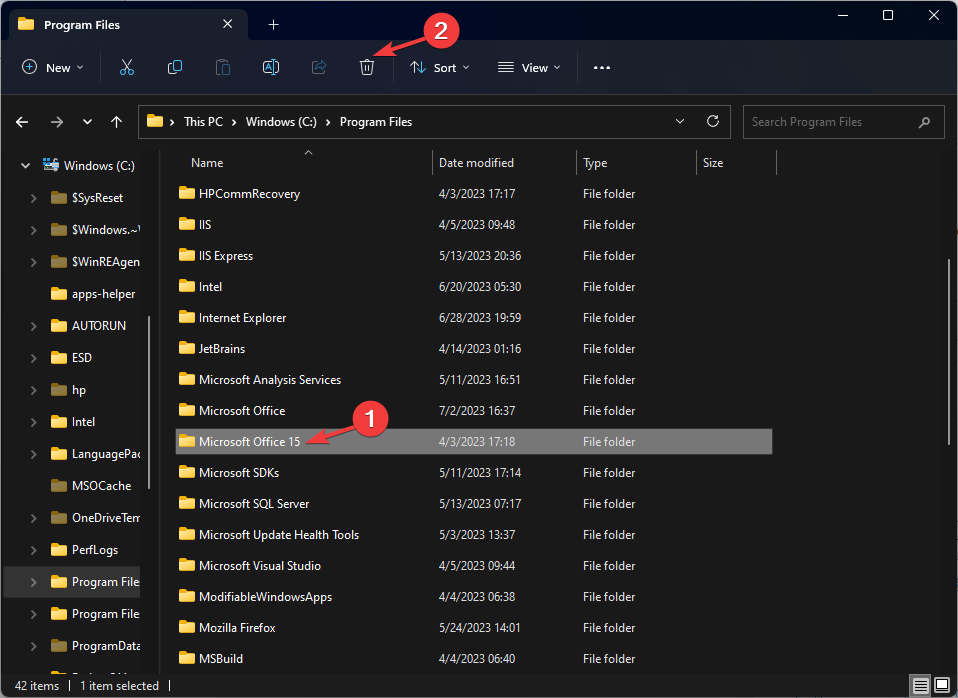
Task: Open the Sort dropdown menu
Action: pos(440,67)
